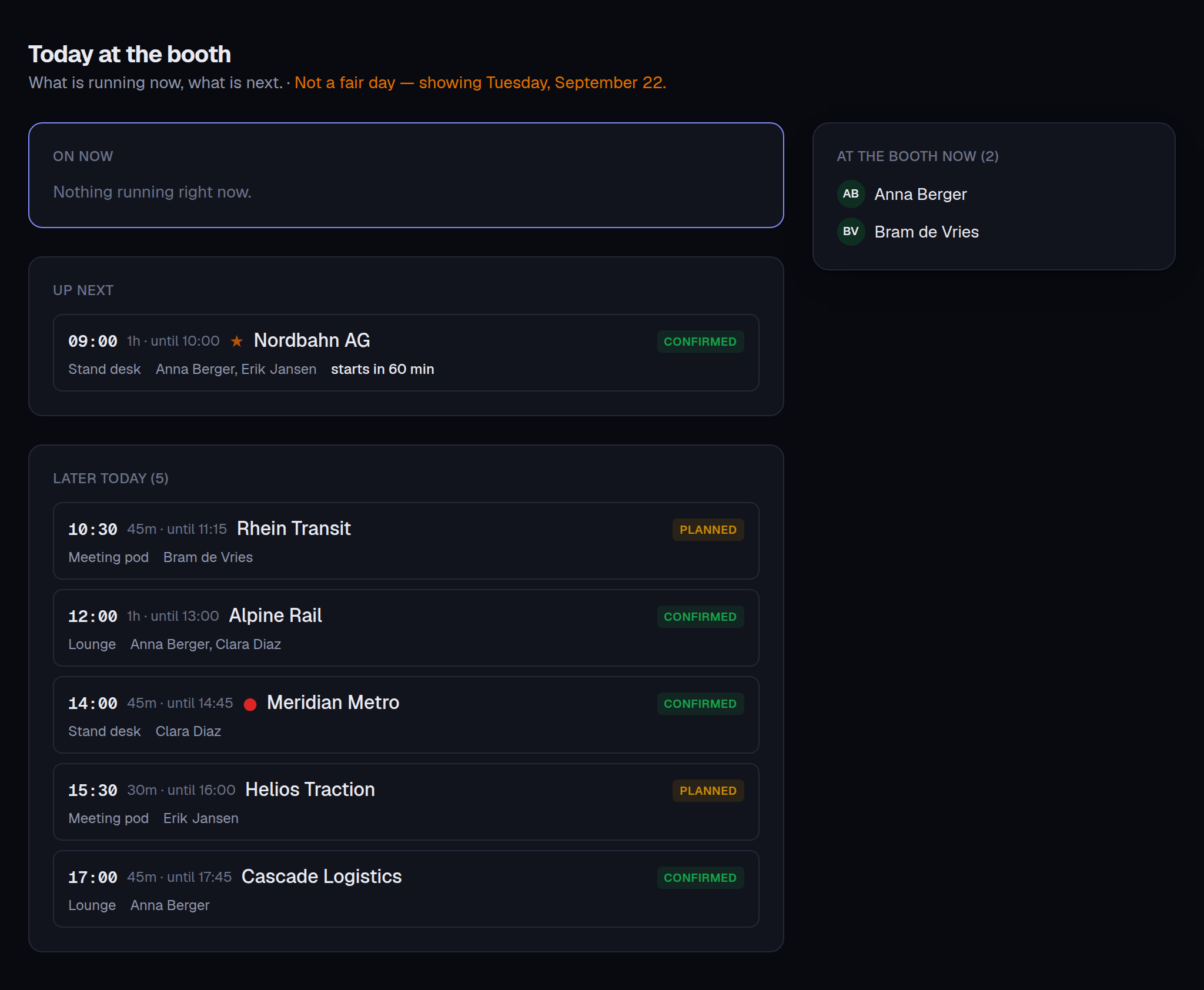Click the PLANNED badge on Rhein Transit

[708, 530]
